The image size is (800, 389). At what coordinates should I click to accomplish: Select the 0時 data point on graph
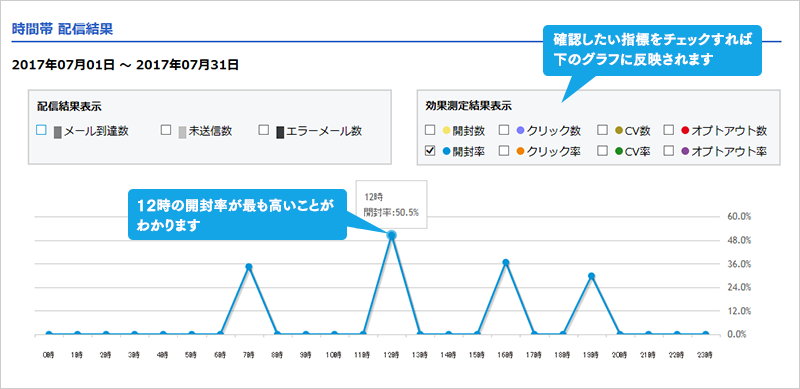click(x=49, y=334)
